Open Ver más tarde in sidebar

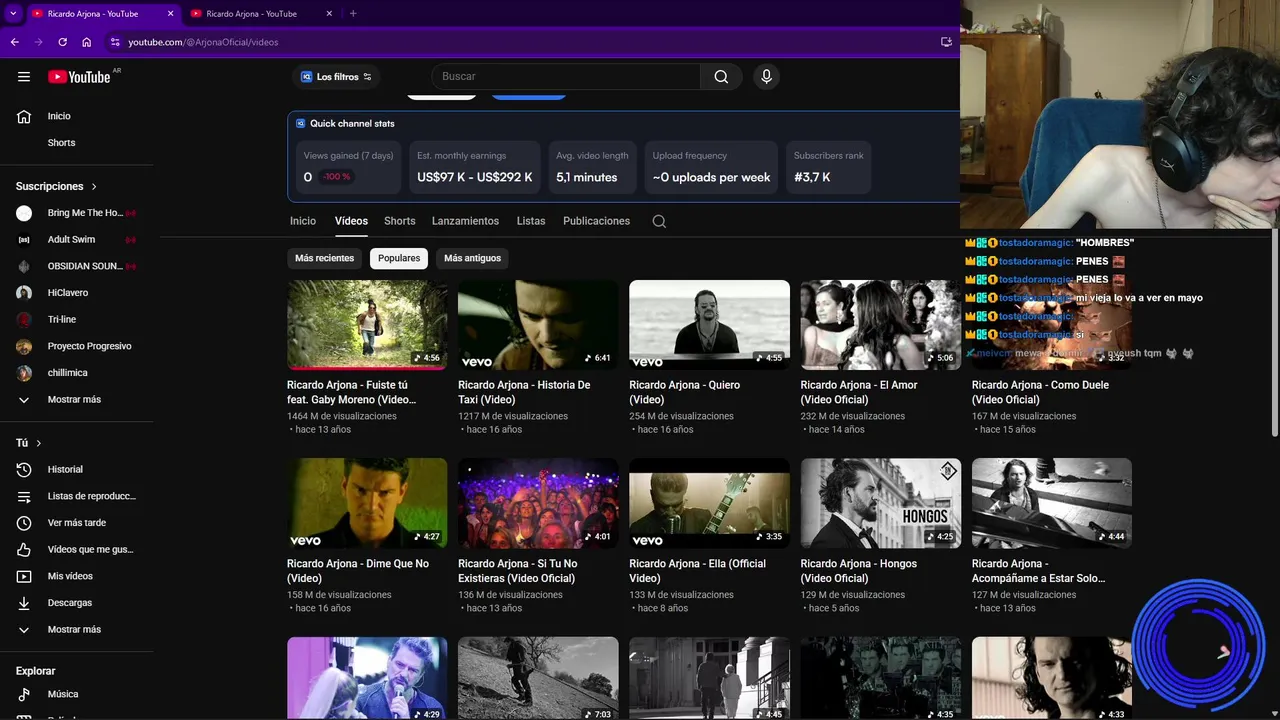(x=77, y=523)
